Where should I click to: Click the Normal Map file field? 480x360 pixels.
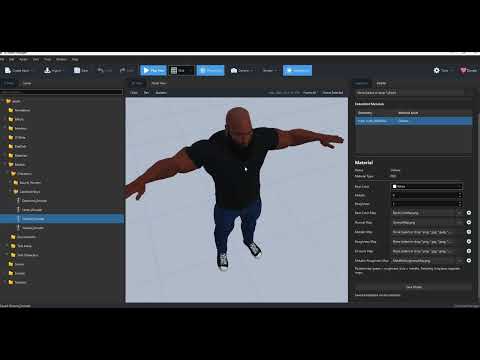pyautogui.click(x=424, y=222)
